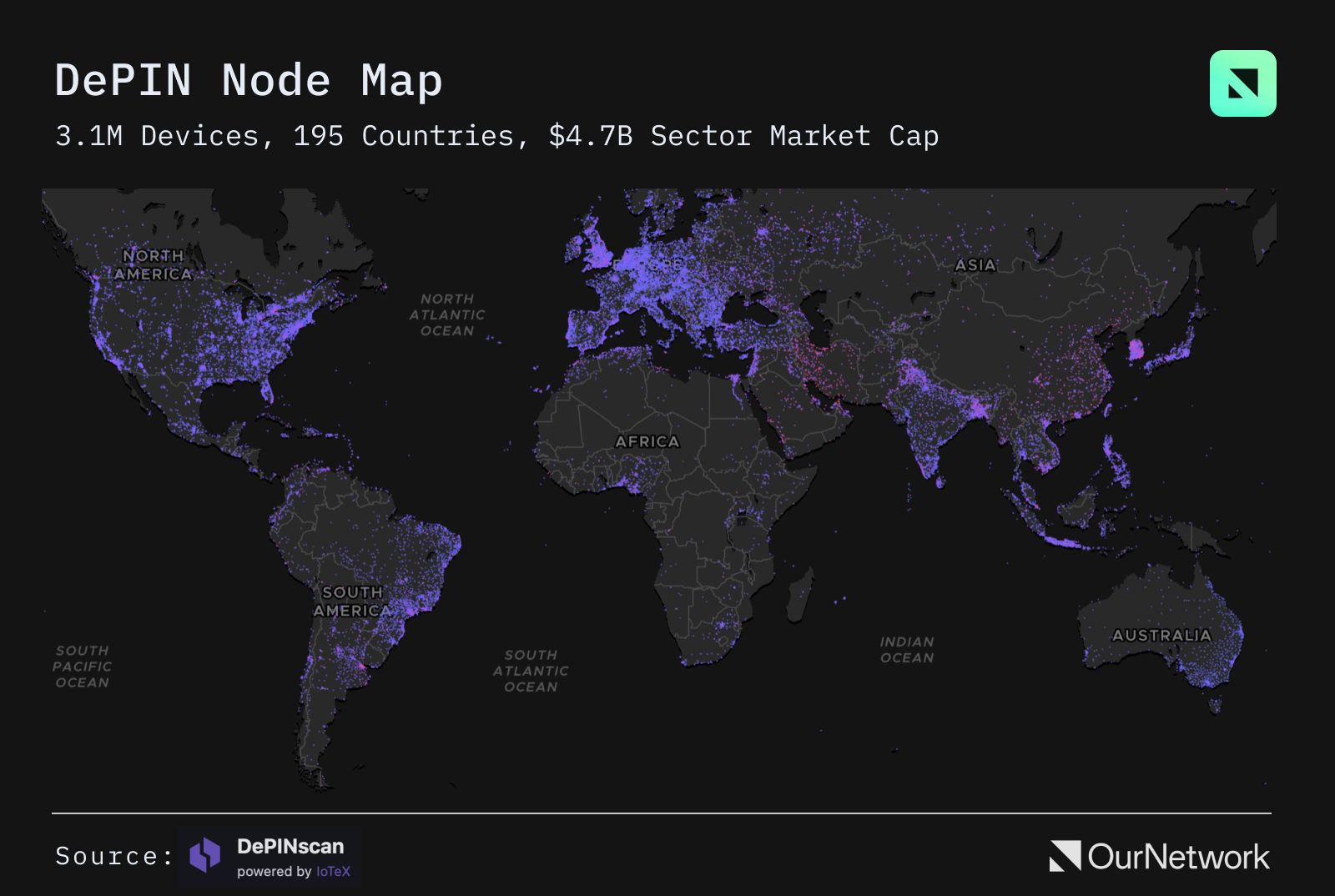The height and width of the screenshot is (896, 1335).
Task: Click the AUSTRALIA map label
Action: tap(1161, 635)
